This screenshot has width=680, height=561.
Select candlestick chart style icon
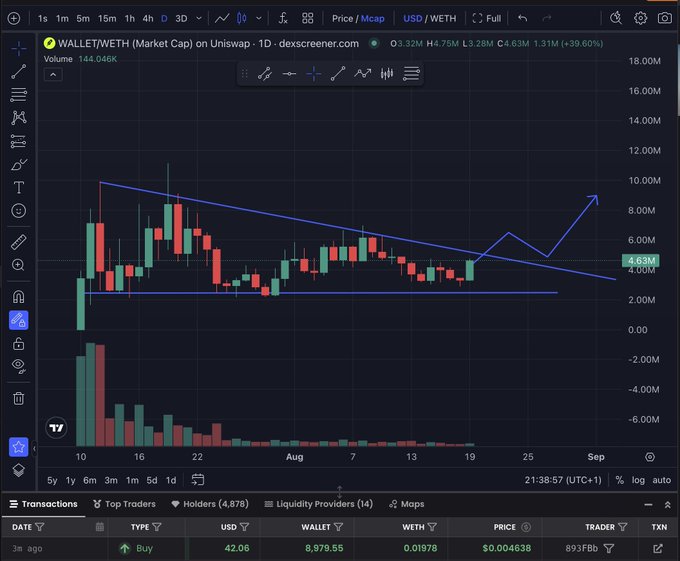tap(242, 18)
